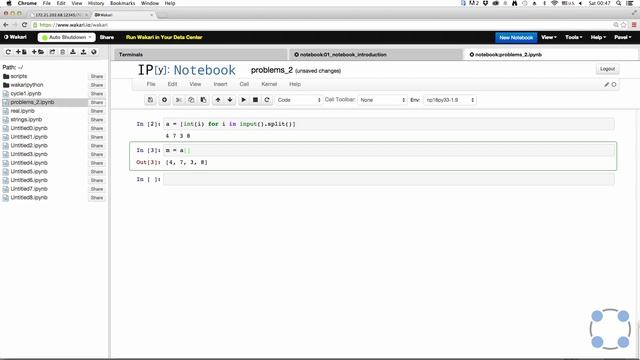The width and height of the screenshot is (640, 360).
Task: Click the kernel status circle icon
Action: click(614, 84)
